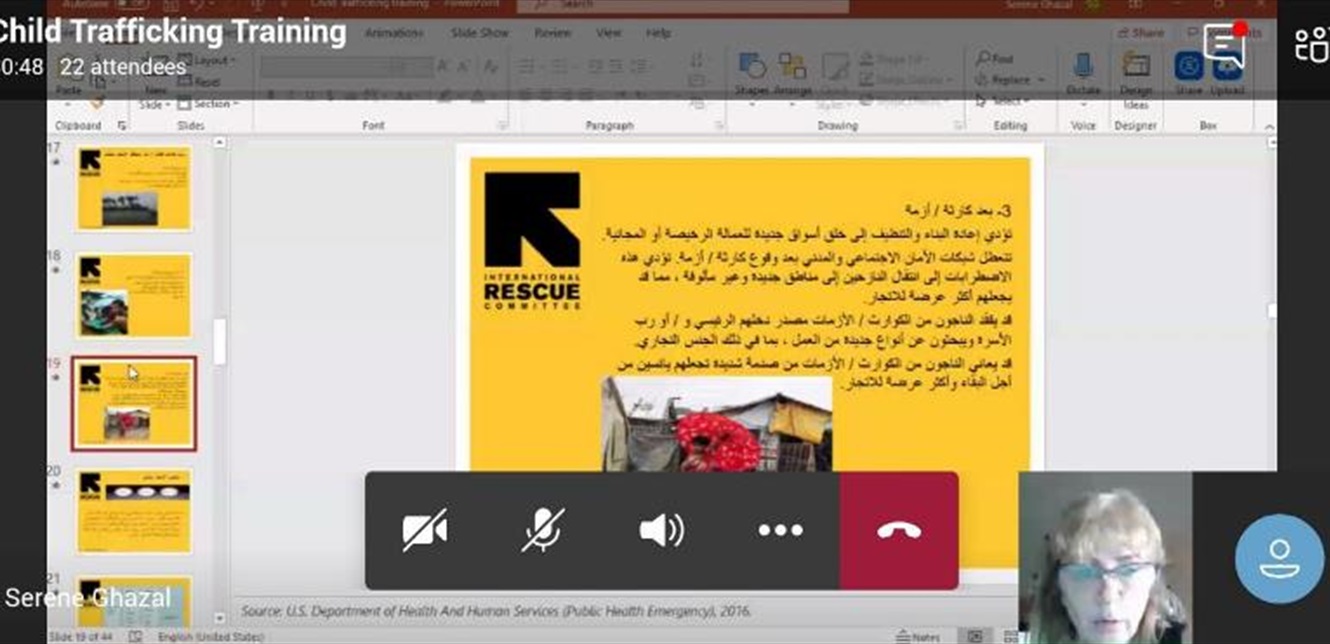The width and height of the screenshot is (1330, 644).
Task: Open the Font group dialog launcher
Action: pos(504,126)
